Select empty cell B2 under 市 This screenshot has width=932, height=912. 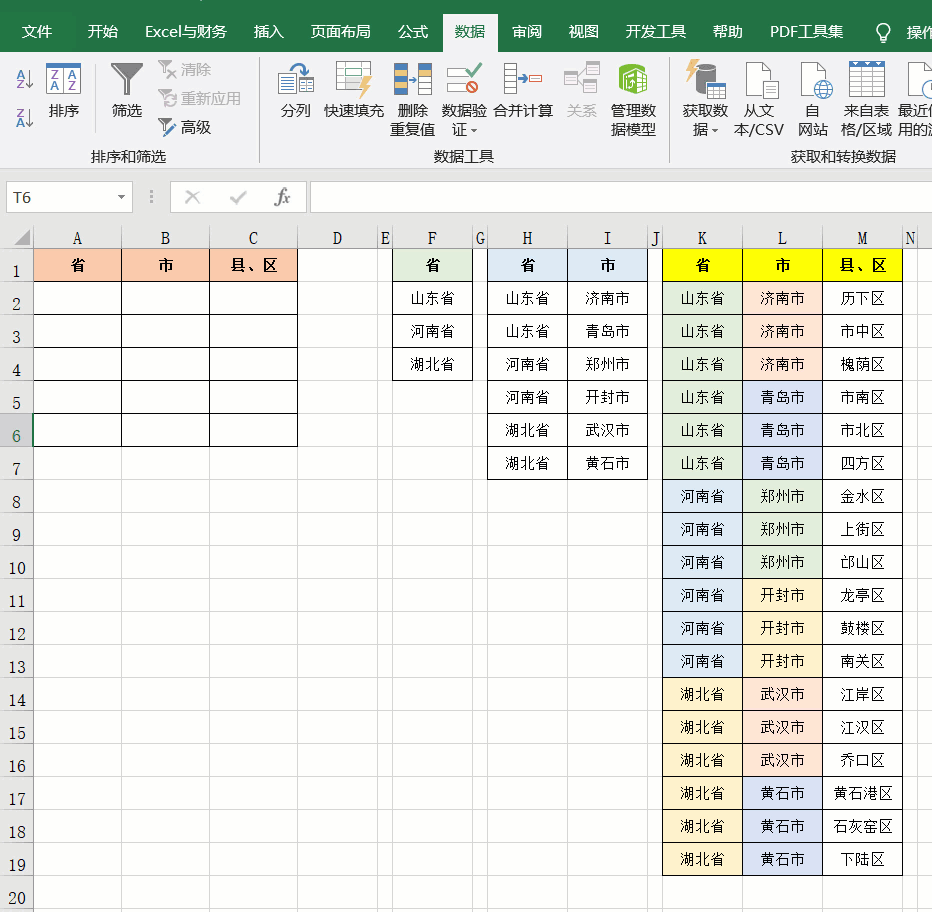[x=165, y=298]
